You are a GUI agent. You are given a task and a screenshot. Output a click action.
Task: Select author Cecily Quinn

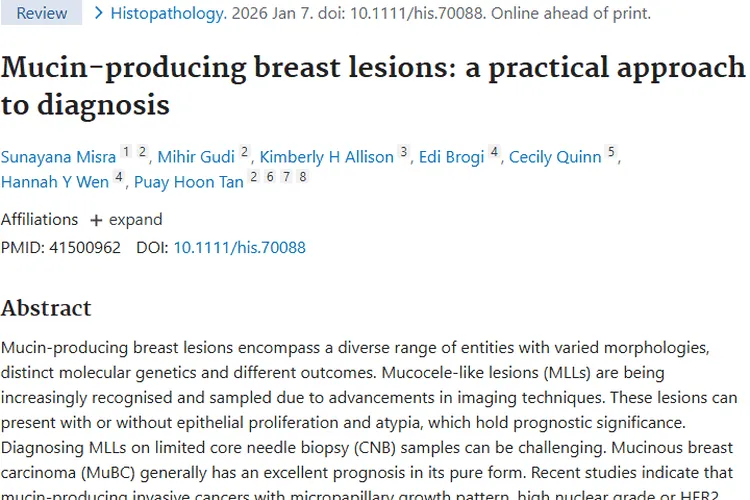point(555,156)
